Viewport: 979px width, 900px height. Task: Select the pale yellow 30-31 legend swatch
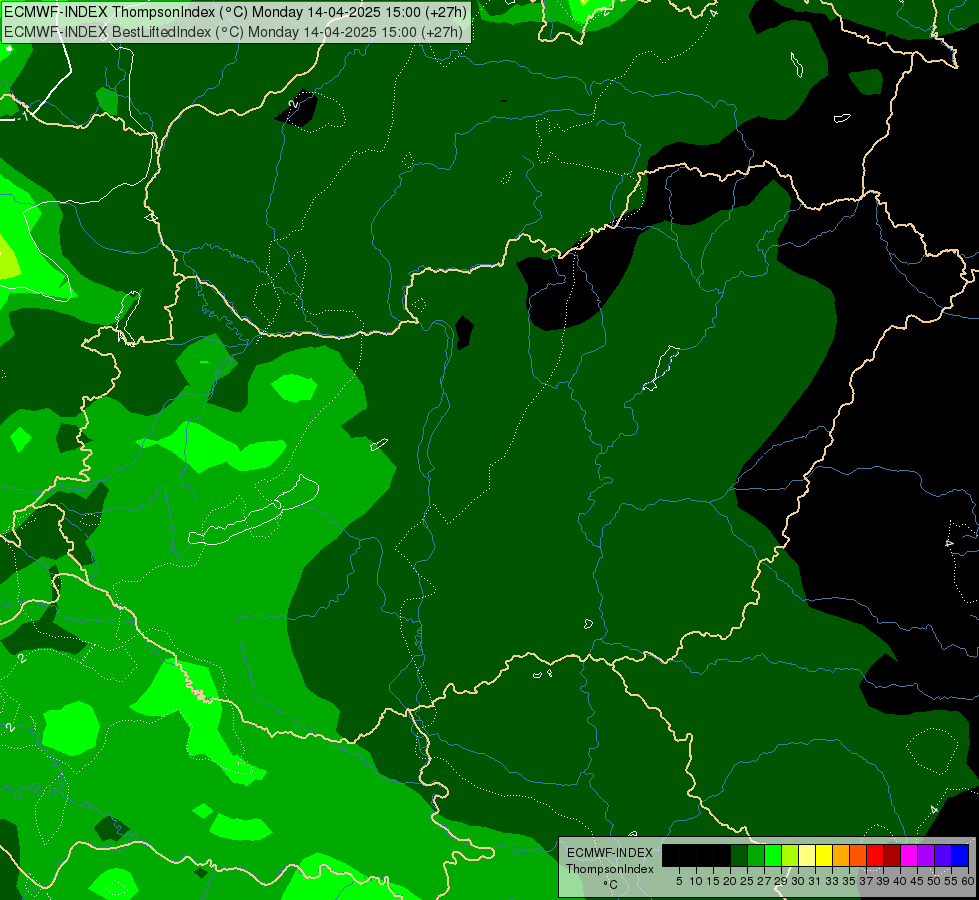tap(807, 855)
